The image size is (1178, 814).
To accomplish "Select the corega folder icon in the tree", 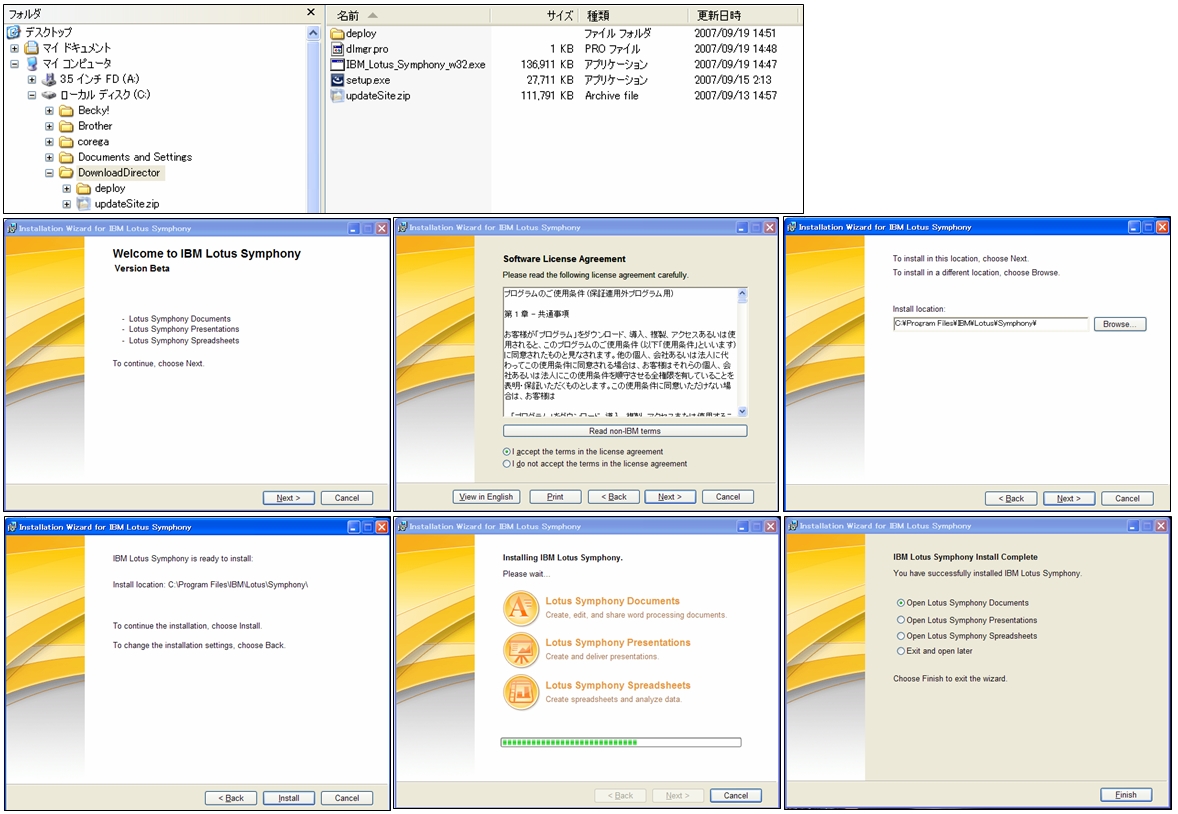I will (66, 142).
